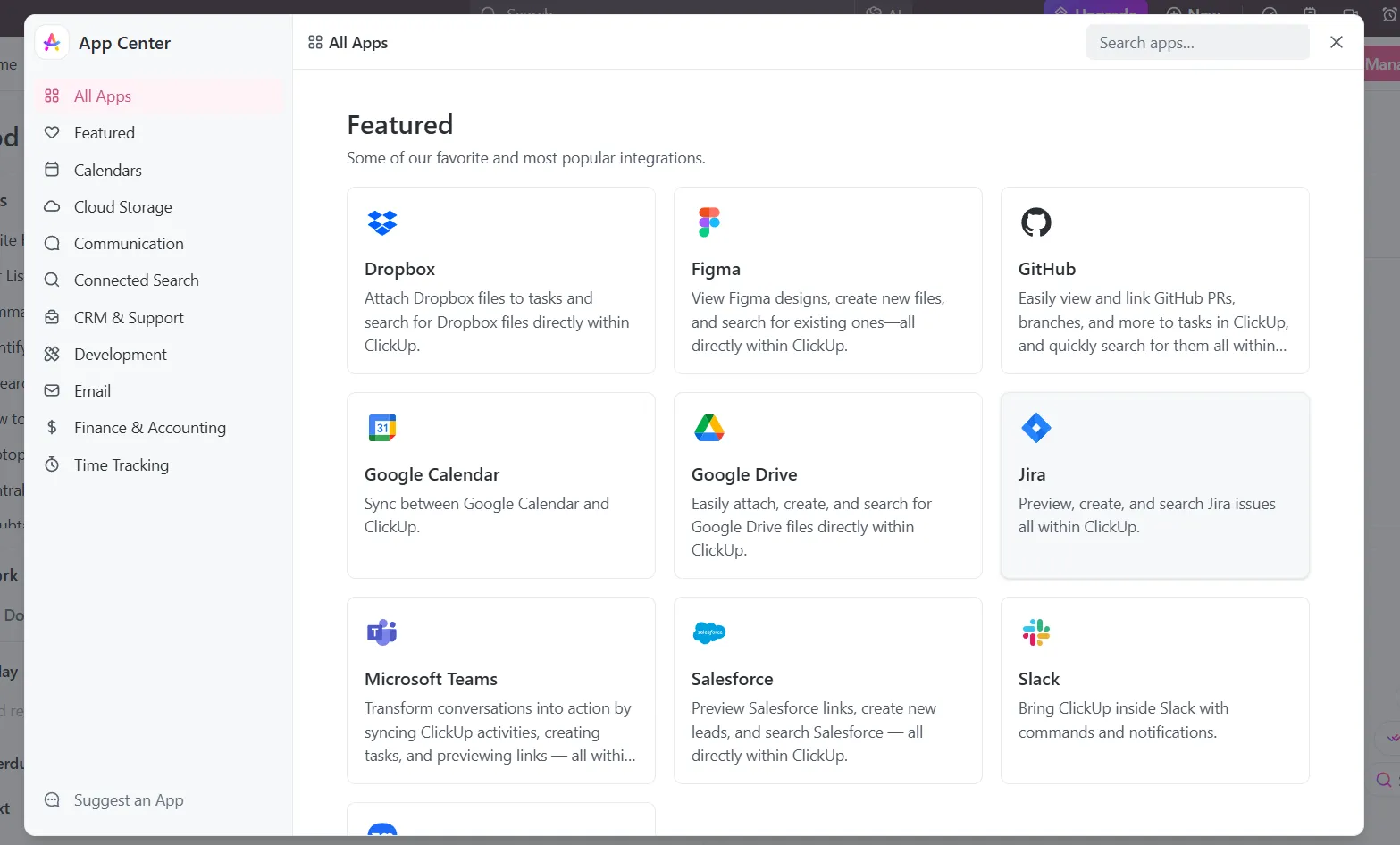Click the App Center title text
The image size is (1400, 845).
[x=124, y=43]
